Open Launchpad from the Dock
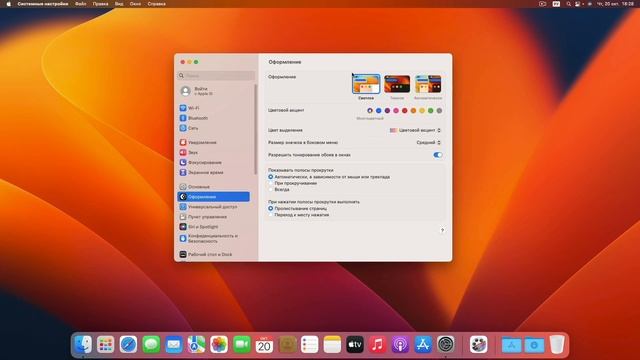 click(x=106, y=344)
